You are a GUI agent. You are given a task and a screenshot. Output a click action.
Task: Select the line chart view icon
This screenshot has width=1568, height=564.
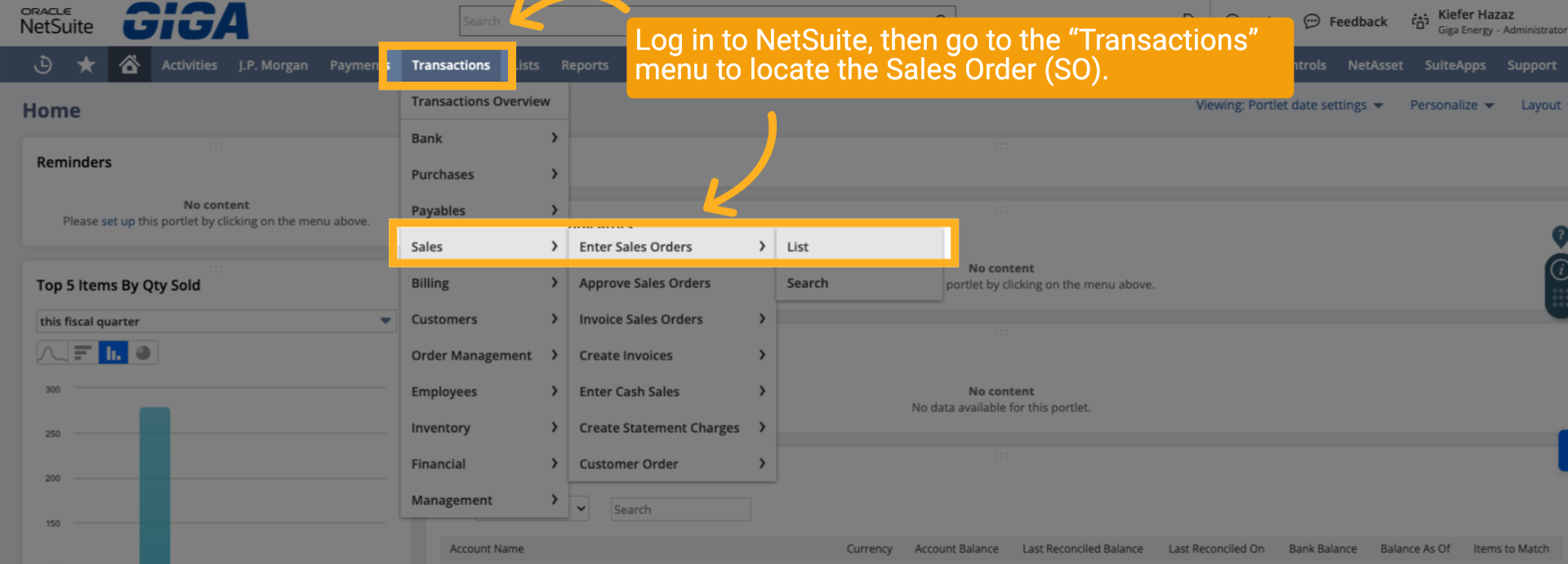coord(52,353)
